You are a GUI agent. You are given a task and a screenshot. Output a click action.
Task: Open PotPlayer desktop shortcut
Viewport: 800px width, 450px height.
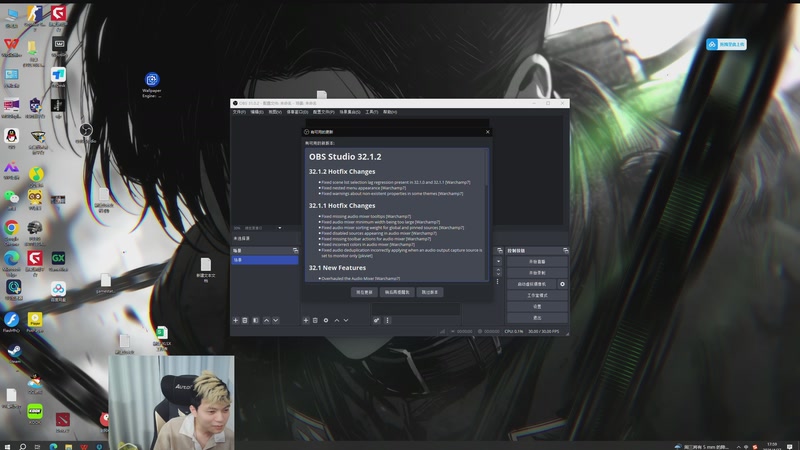35,322
